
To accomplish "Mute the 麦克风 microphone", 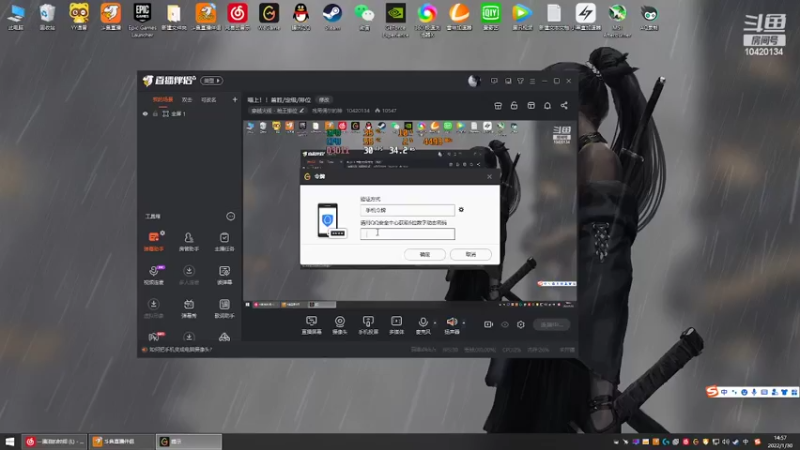I will pos(423,324).
